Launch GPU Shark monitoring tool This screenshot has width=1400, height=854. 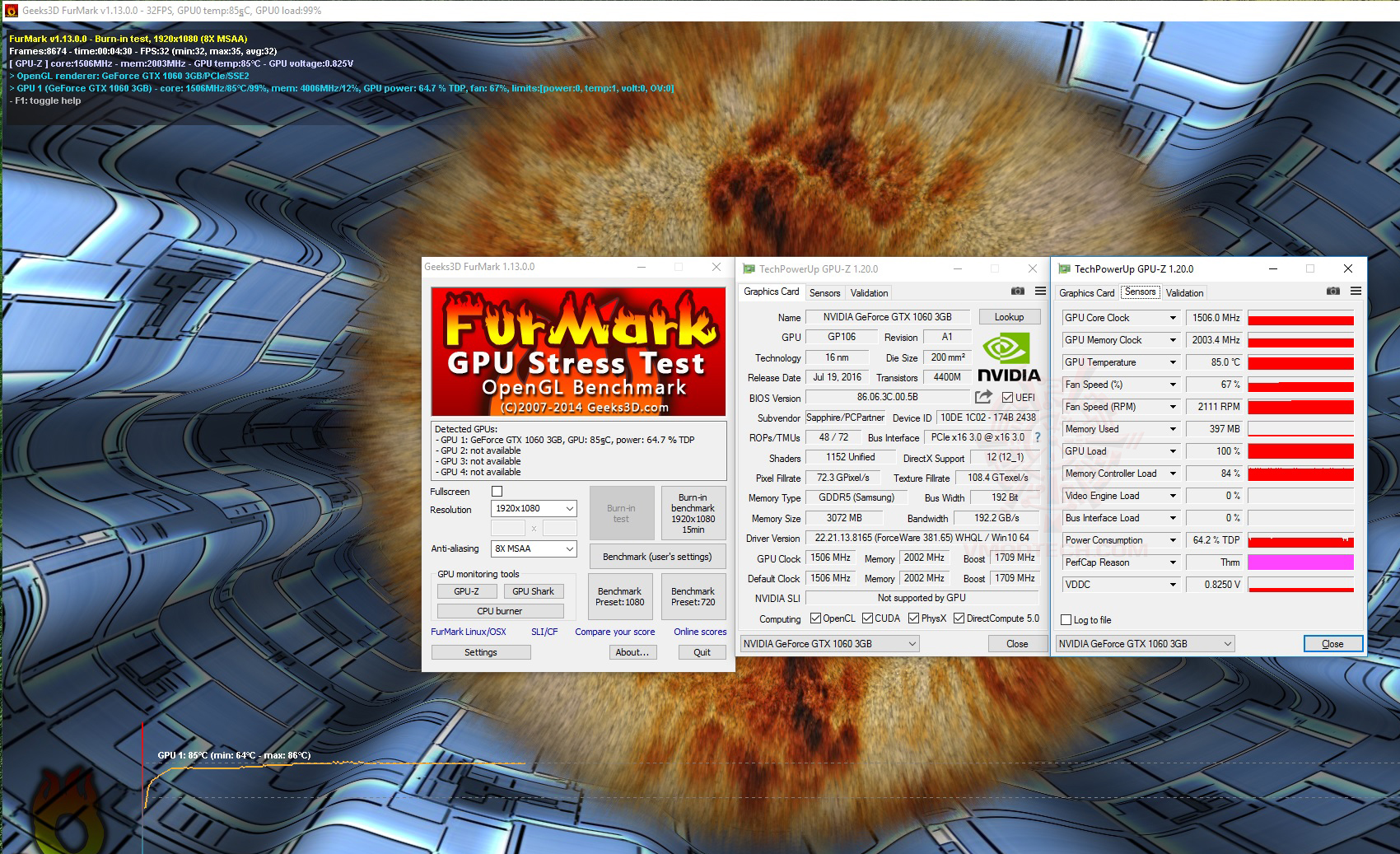533,591
